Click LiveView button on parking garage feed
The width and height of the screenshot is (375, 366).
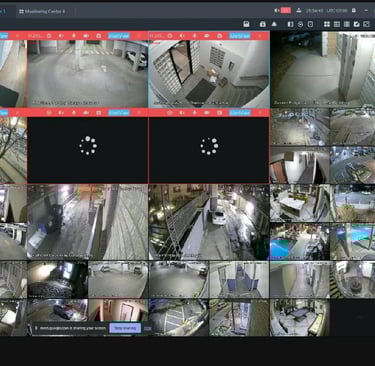click(119, 36)
